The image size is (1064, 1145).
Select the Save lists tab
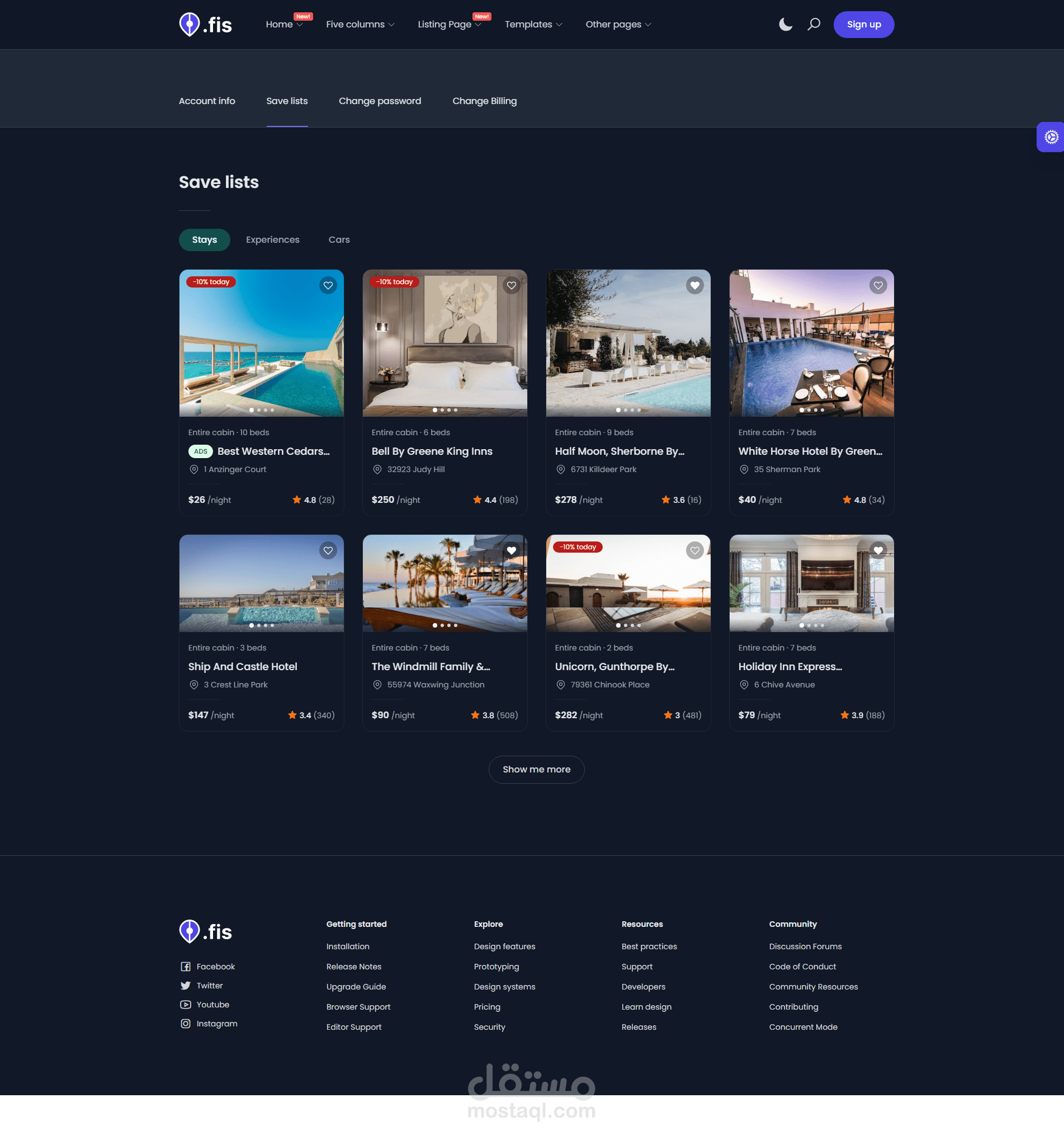coord(287,101)
